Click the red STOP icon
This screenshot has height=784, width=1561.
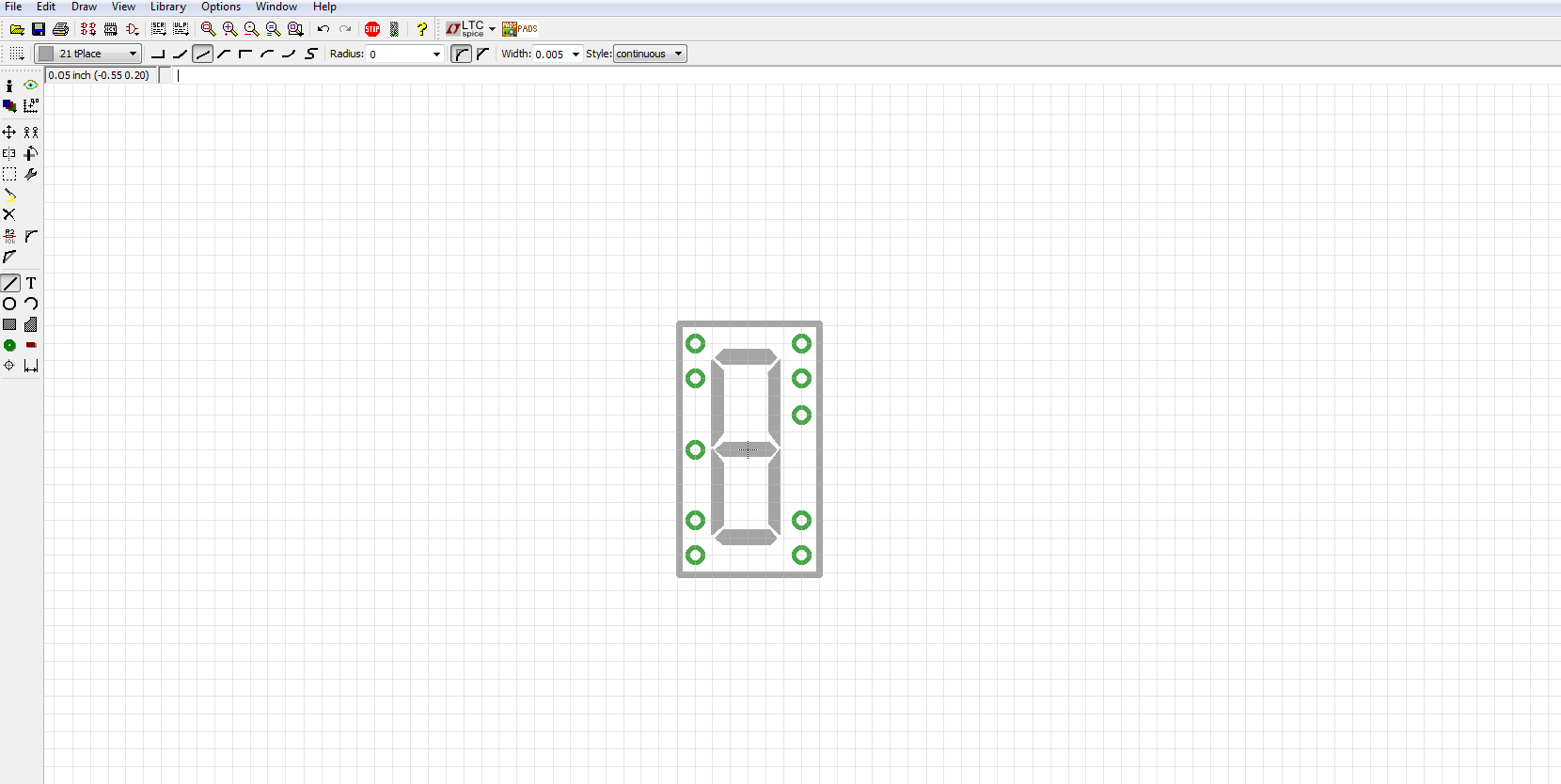[x=372, y=29]
